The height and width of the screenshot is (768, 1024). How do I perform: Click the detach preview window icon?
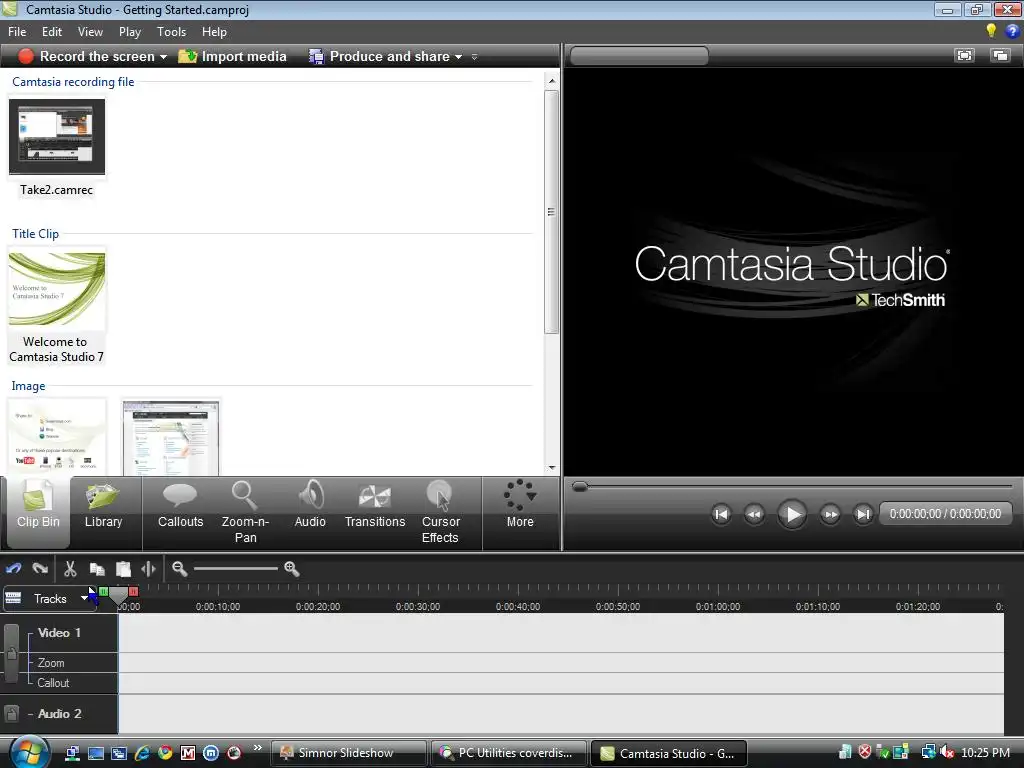pyautogui.click(x=1000, y=56)
